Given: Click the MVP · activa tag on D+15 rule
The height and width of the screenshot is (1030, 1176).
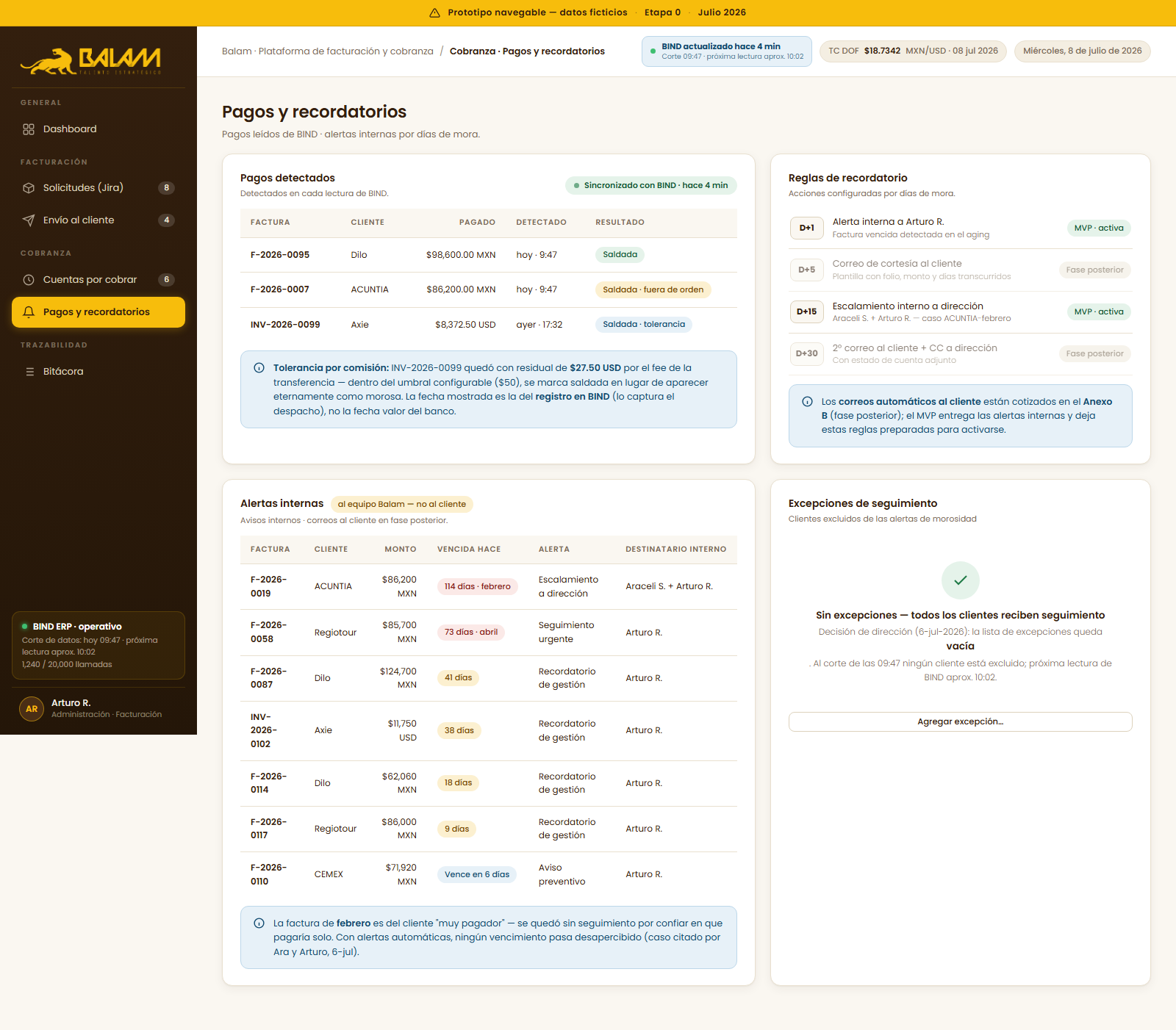Looking at the screenshot, I should coord(1099,311).
